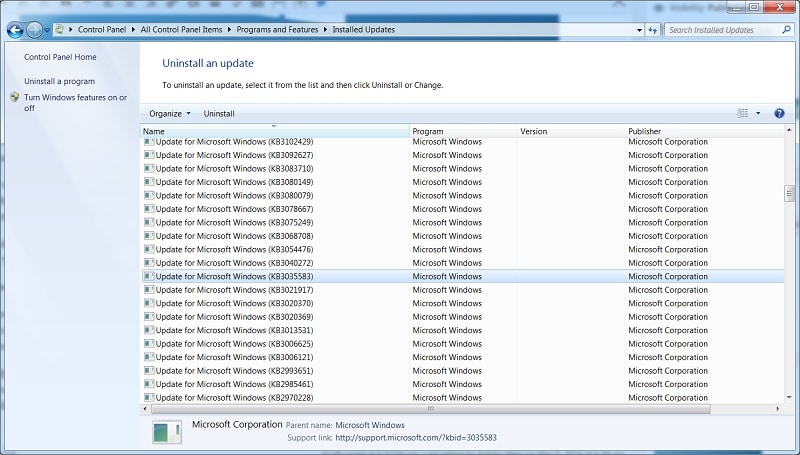Open address bar history dropdown

pos(639,30)
